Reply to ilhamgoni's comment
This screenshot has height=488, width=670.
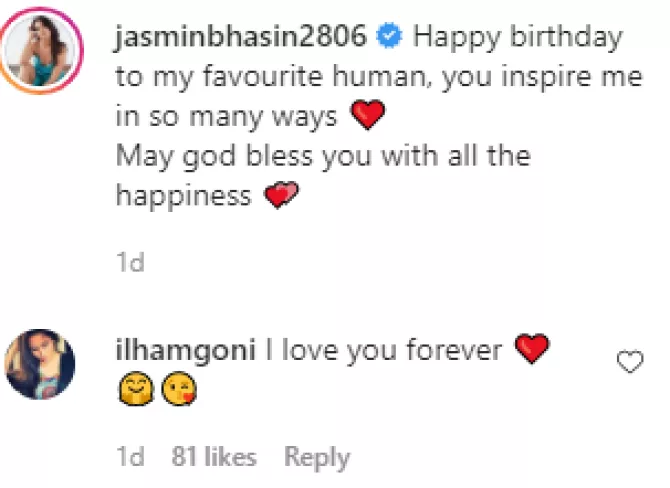317,458
